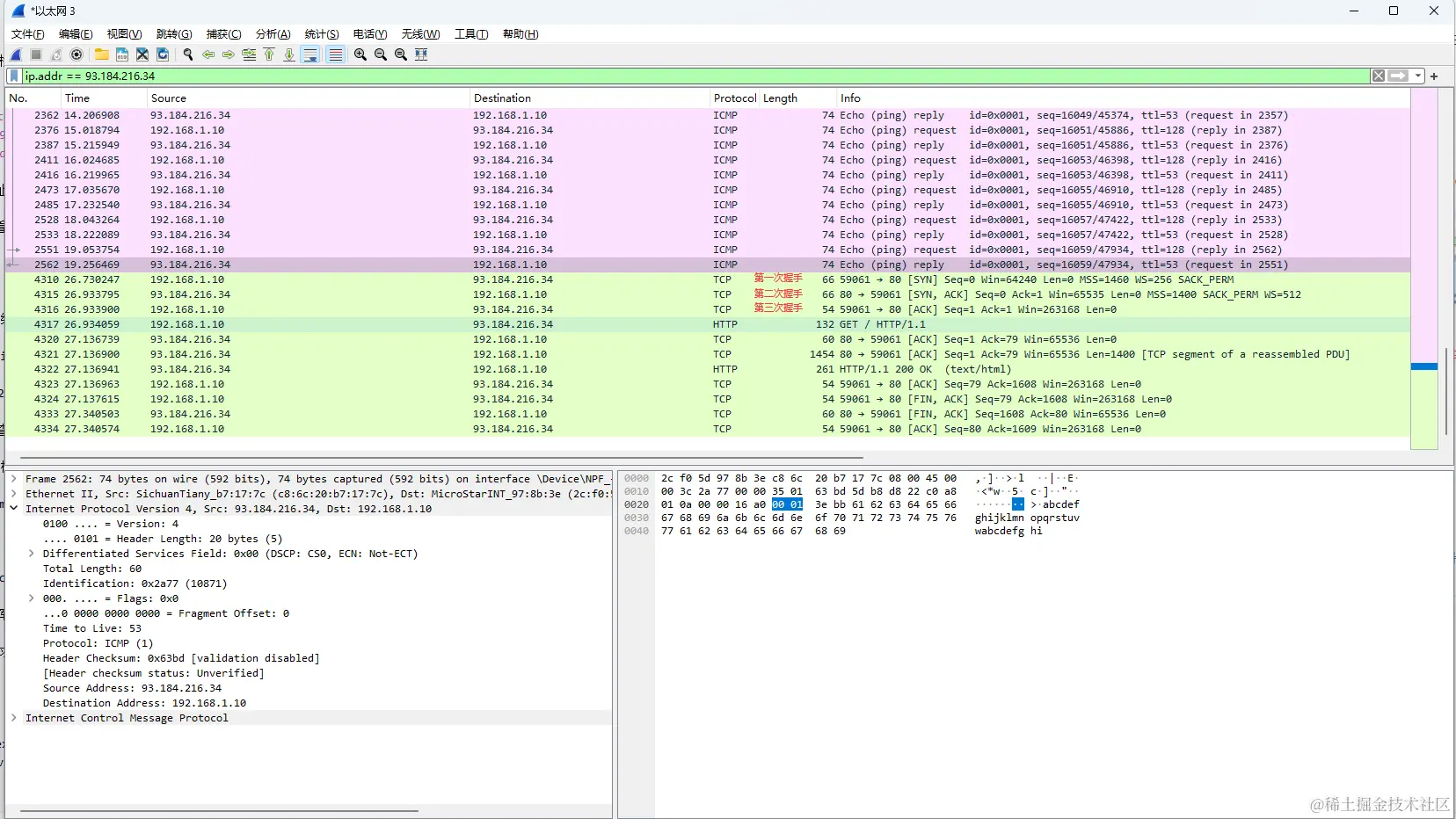The width and height of the screenshot is (1456, 819).
Task: Open the 视图(V) menu
Action: (124, 34)
